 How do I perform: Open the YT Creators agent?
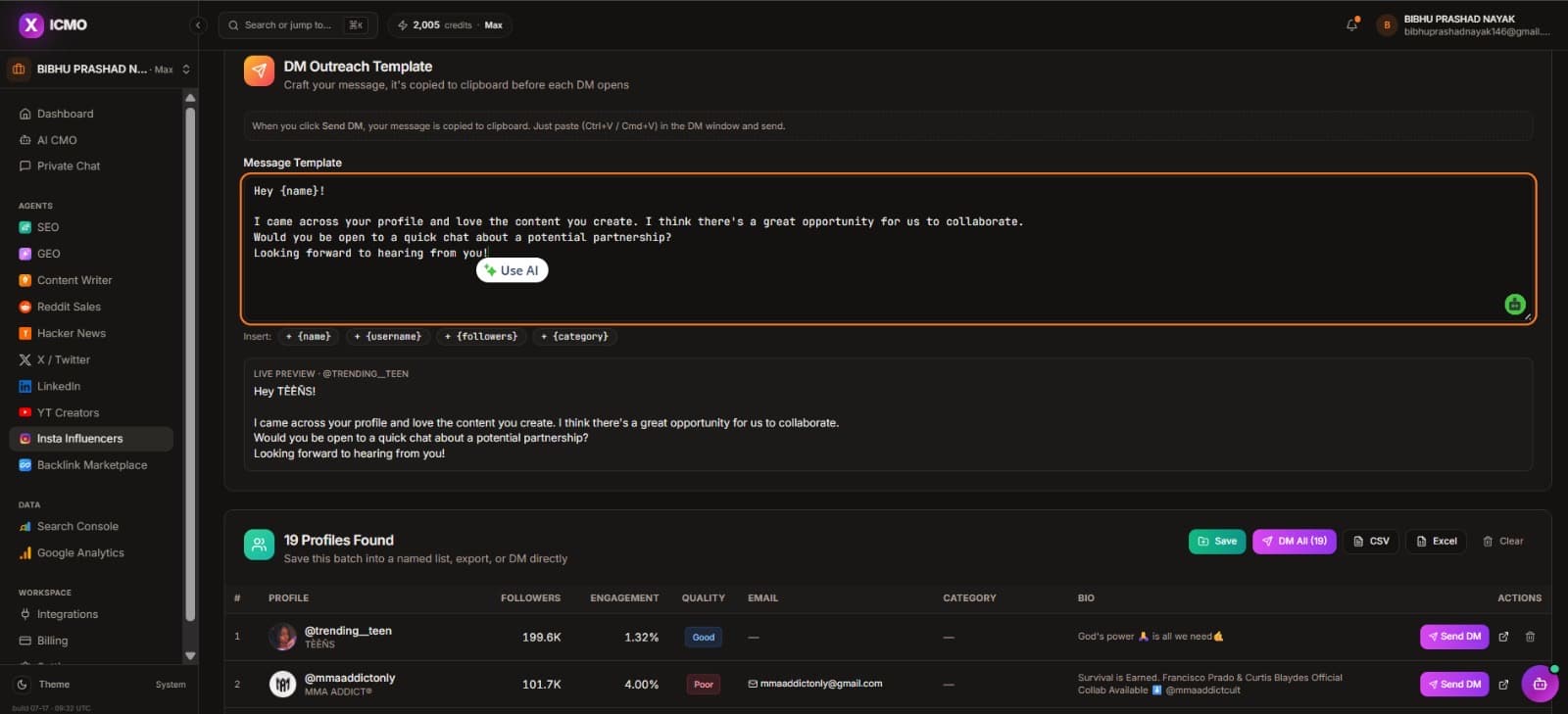(68, 412)
